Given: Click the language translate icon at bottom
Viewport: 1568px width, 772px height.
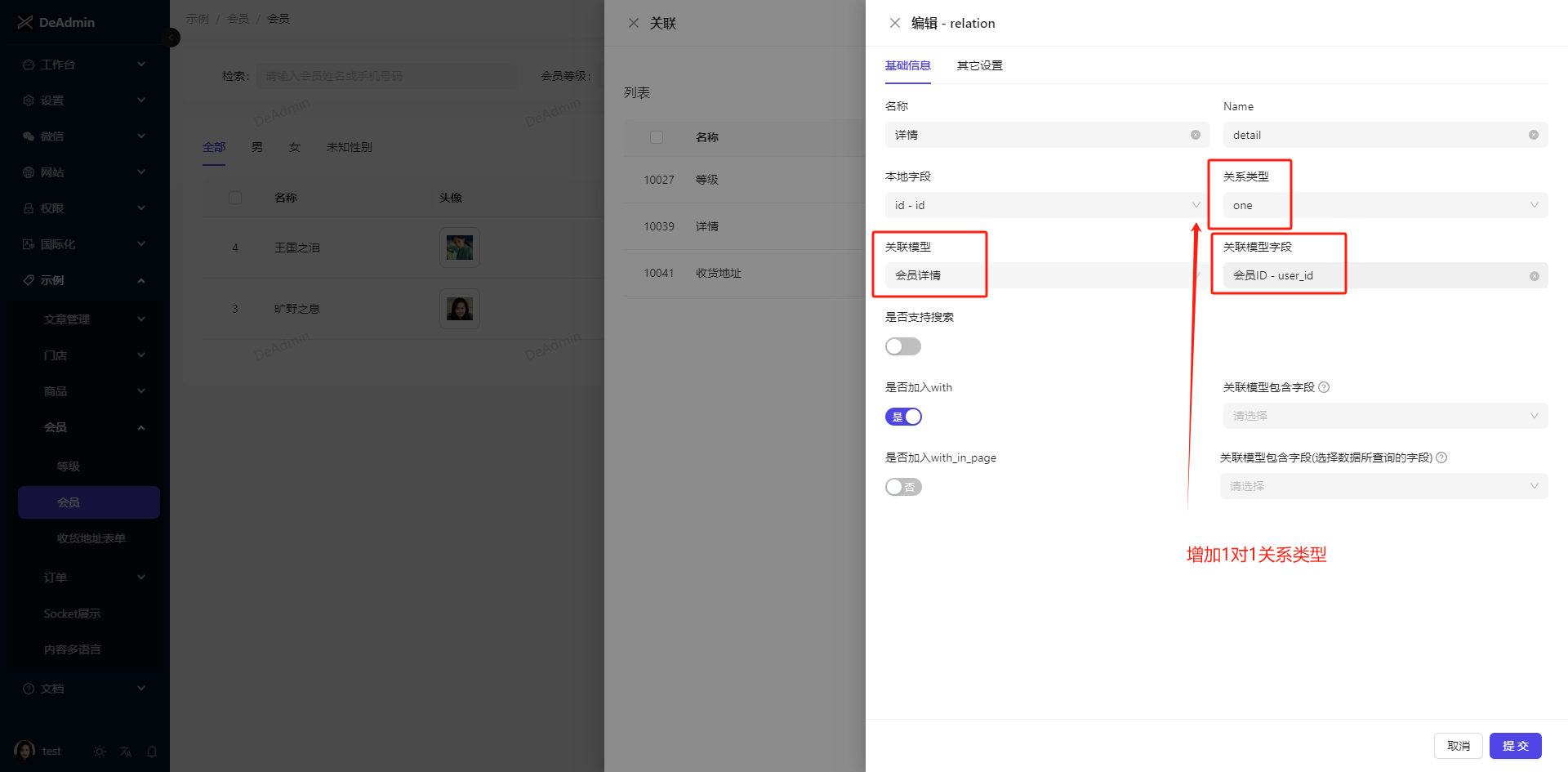Looking at the screenshot, I should (126, 752).
